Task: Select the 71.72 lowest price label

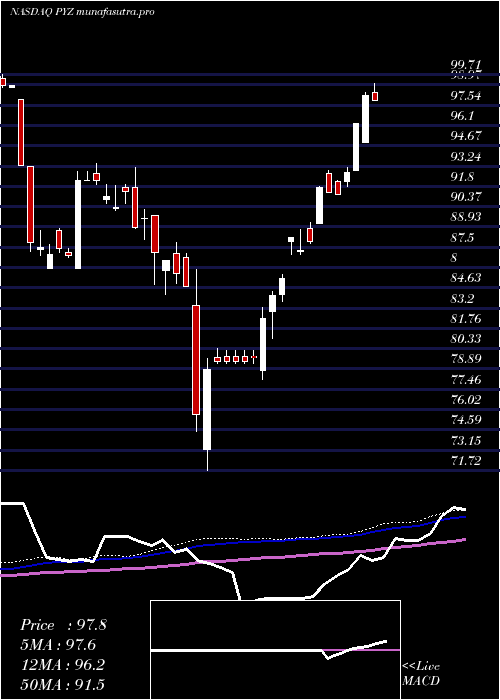Action: 466,460
